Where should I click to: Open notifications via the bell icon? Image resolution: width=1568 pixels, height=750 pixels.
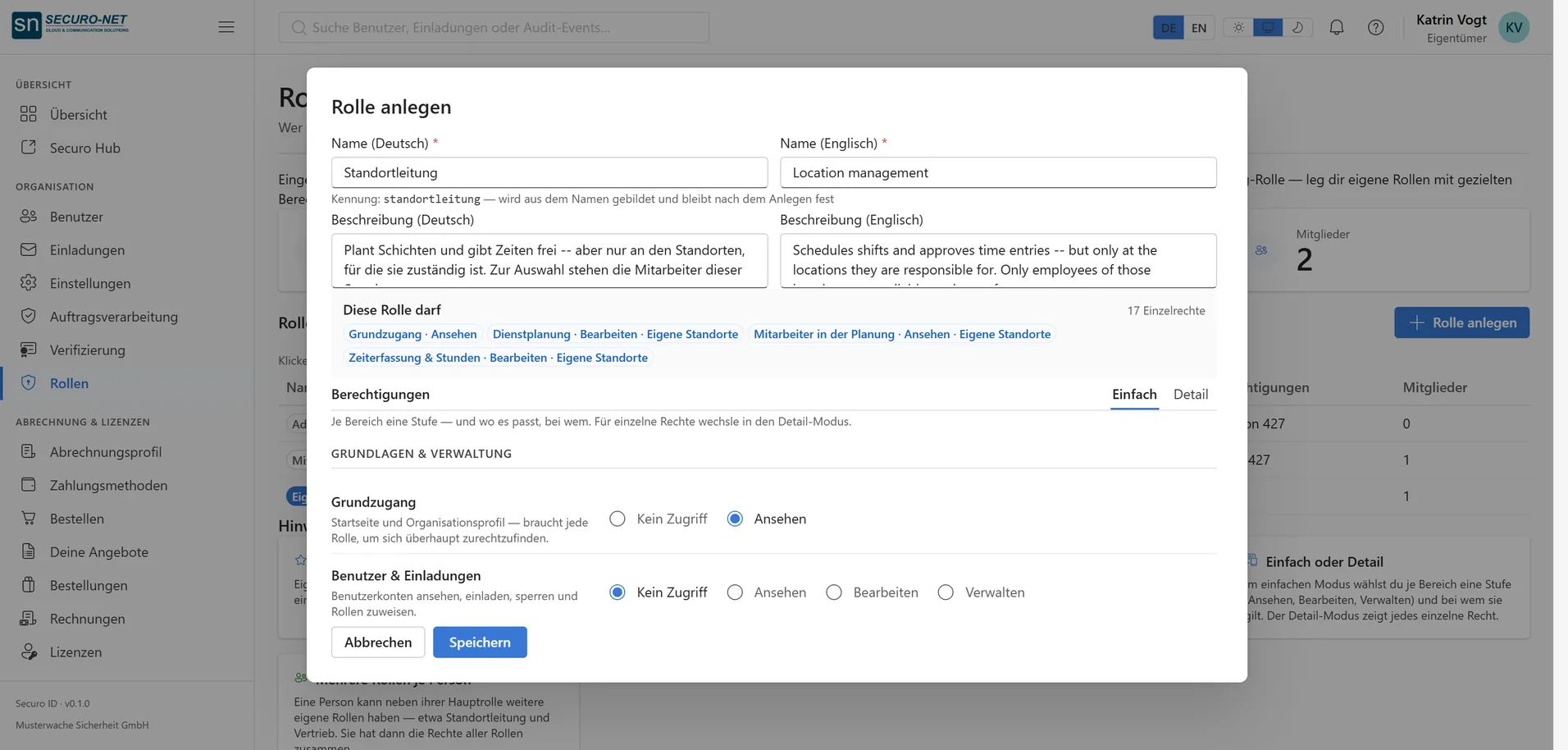click(x=1337, y=27)
